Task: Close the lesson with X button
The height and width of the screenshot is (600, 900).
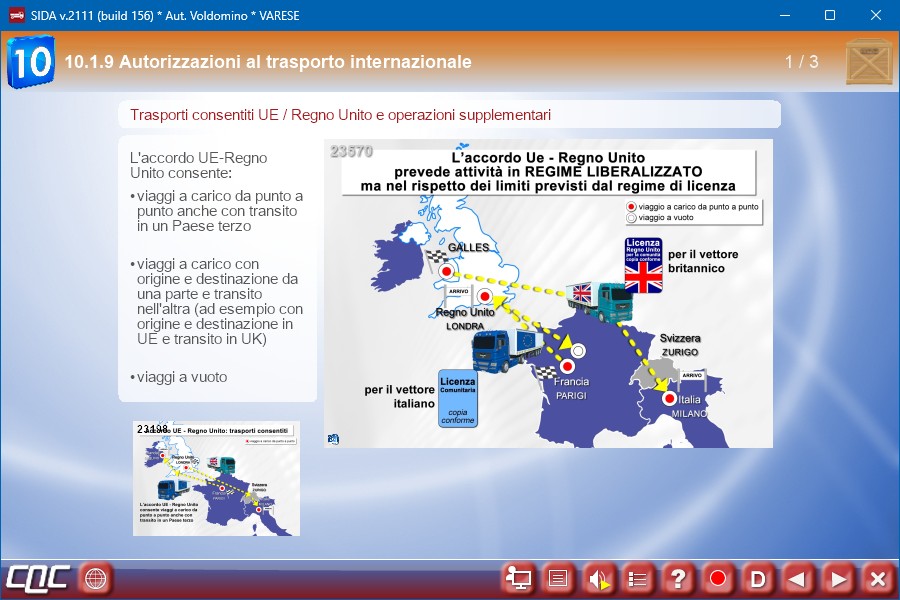Action: 877,578
